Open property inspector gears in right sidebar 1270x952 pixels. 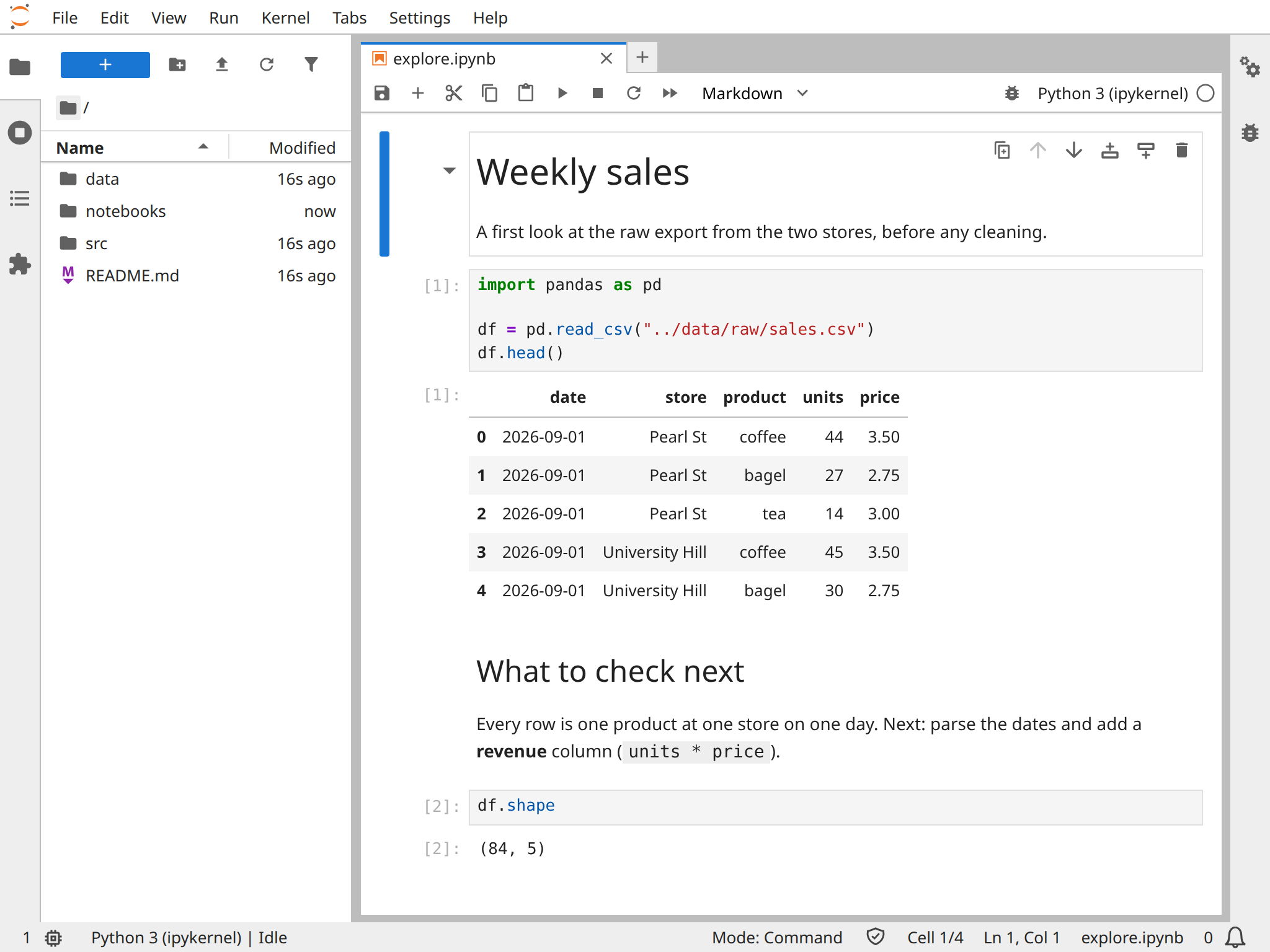[x=1250, y=67]
